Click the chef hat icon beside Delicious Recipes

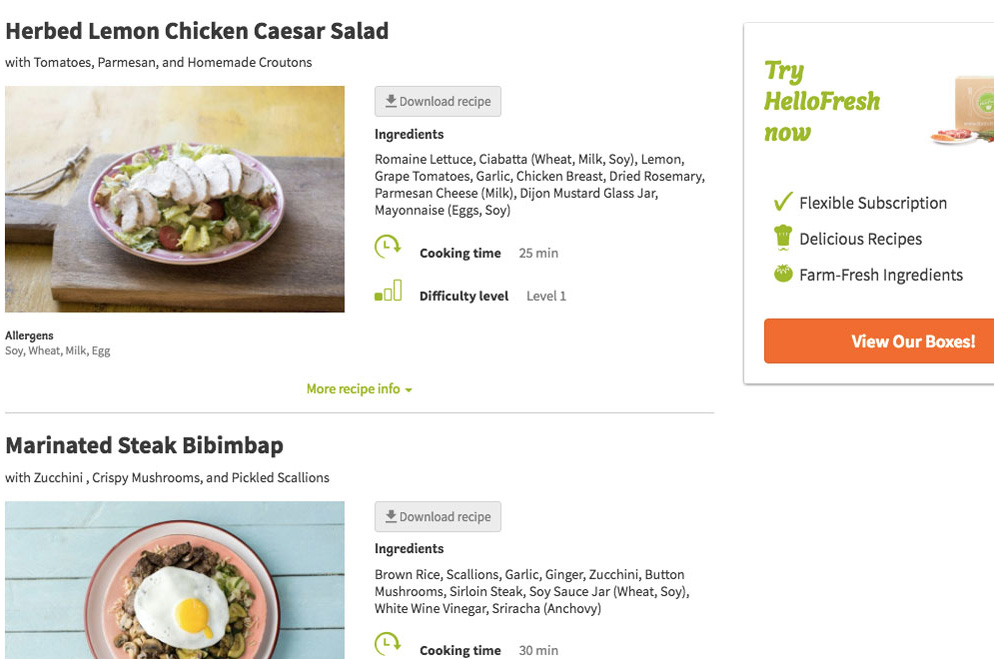783,238
